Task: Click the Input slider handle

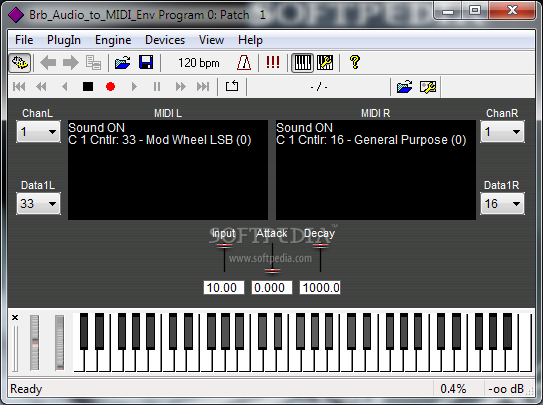Action: (224, 246)
